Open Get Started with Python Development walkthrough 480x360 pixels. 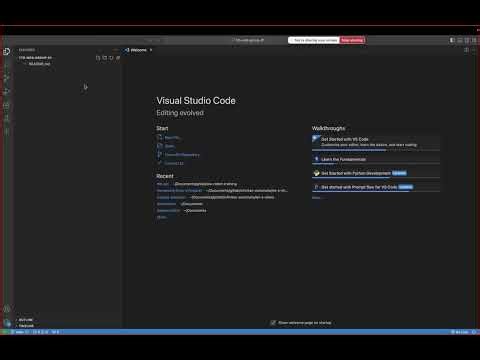point(376,173)
